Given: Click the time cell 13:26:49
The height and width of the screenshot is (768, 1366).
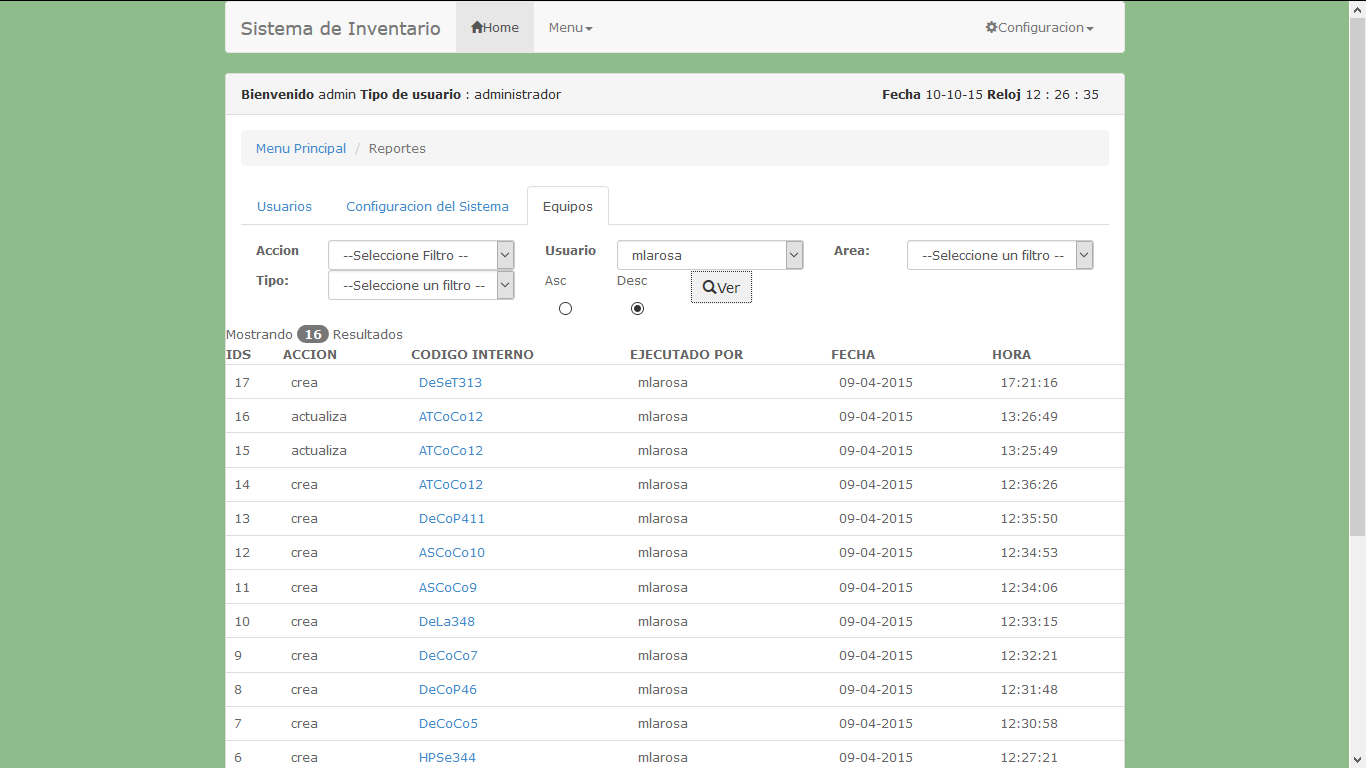Looking at the screenshot, I should click(1029, 416).
